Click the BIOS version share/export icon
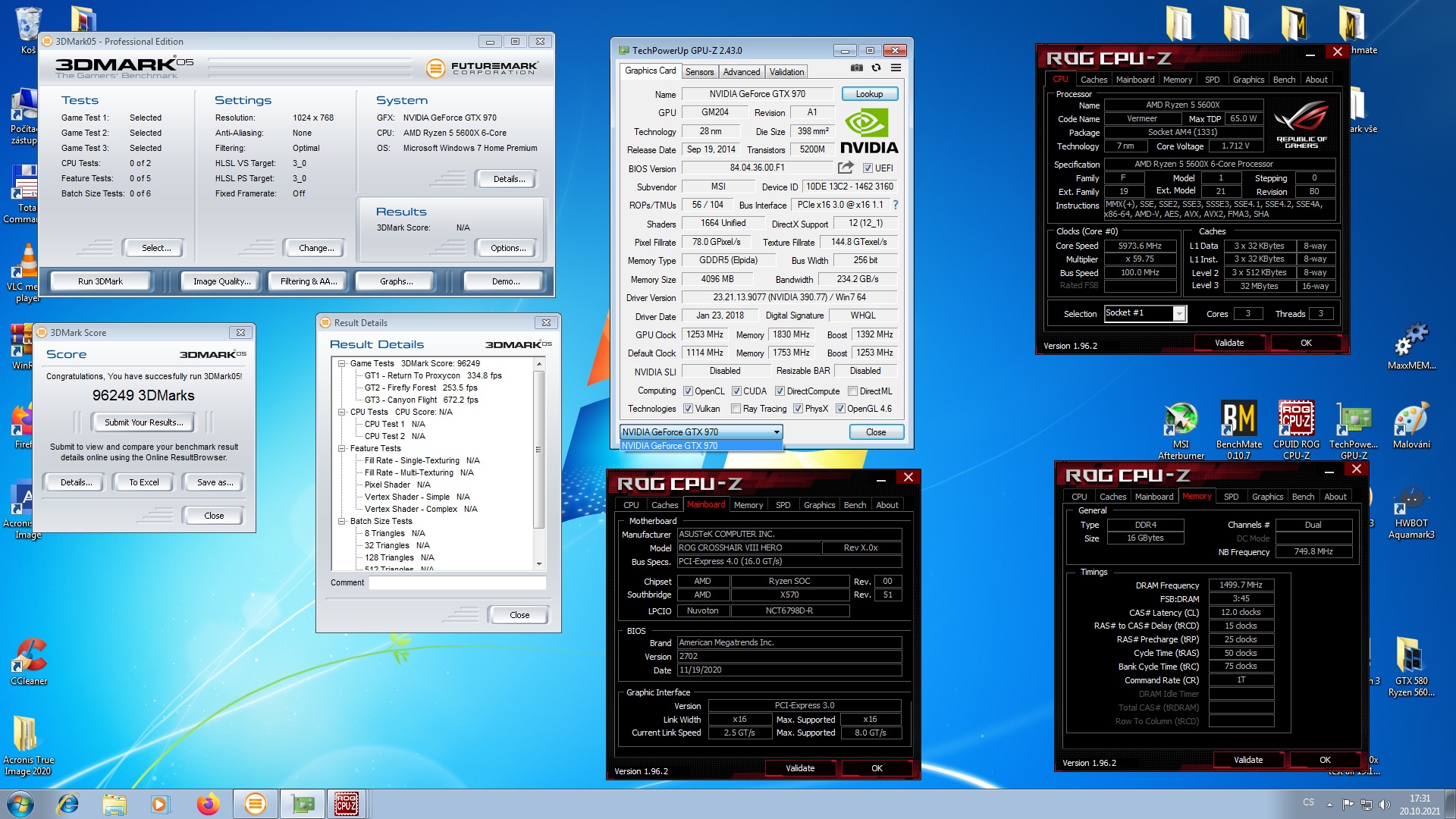The width and height of the screenshot is (1456, 819). (x=846, y=168)
